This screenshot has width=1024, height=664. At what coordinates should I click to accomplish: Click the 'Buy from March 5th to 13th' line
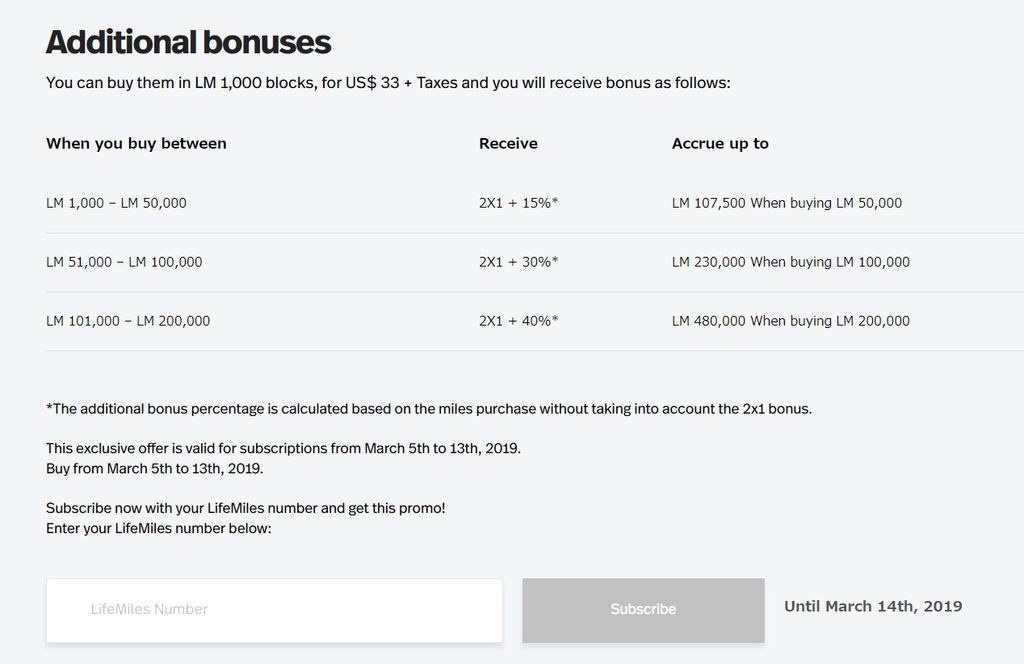[x=155, y=469]
